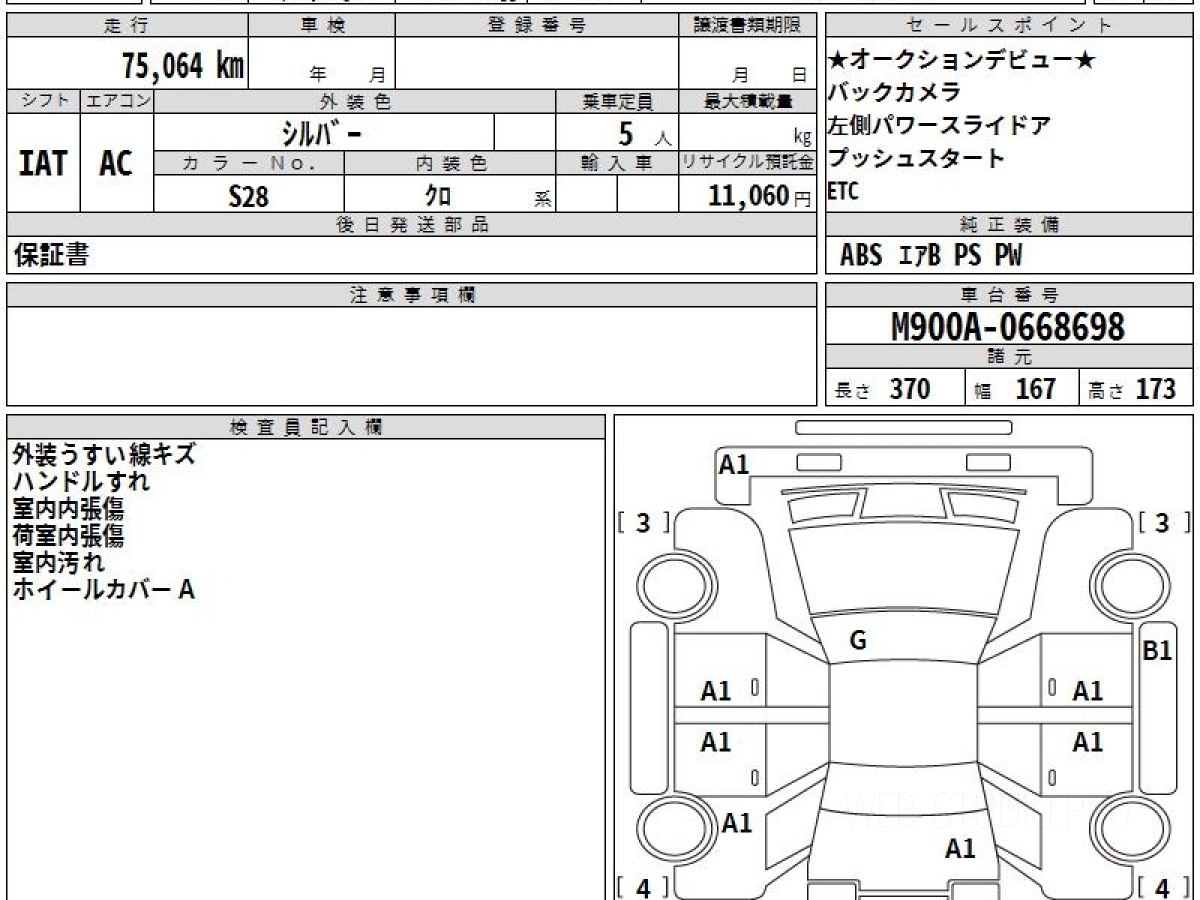The width and height of the screenshot is (1200, 900).
Task: Click the 内装色 header
Action: [x=450, y=163]
